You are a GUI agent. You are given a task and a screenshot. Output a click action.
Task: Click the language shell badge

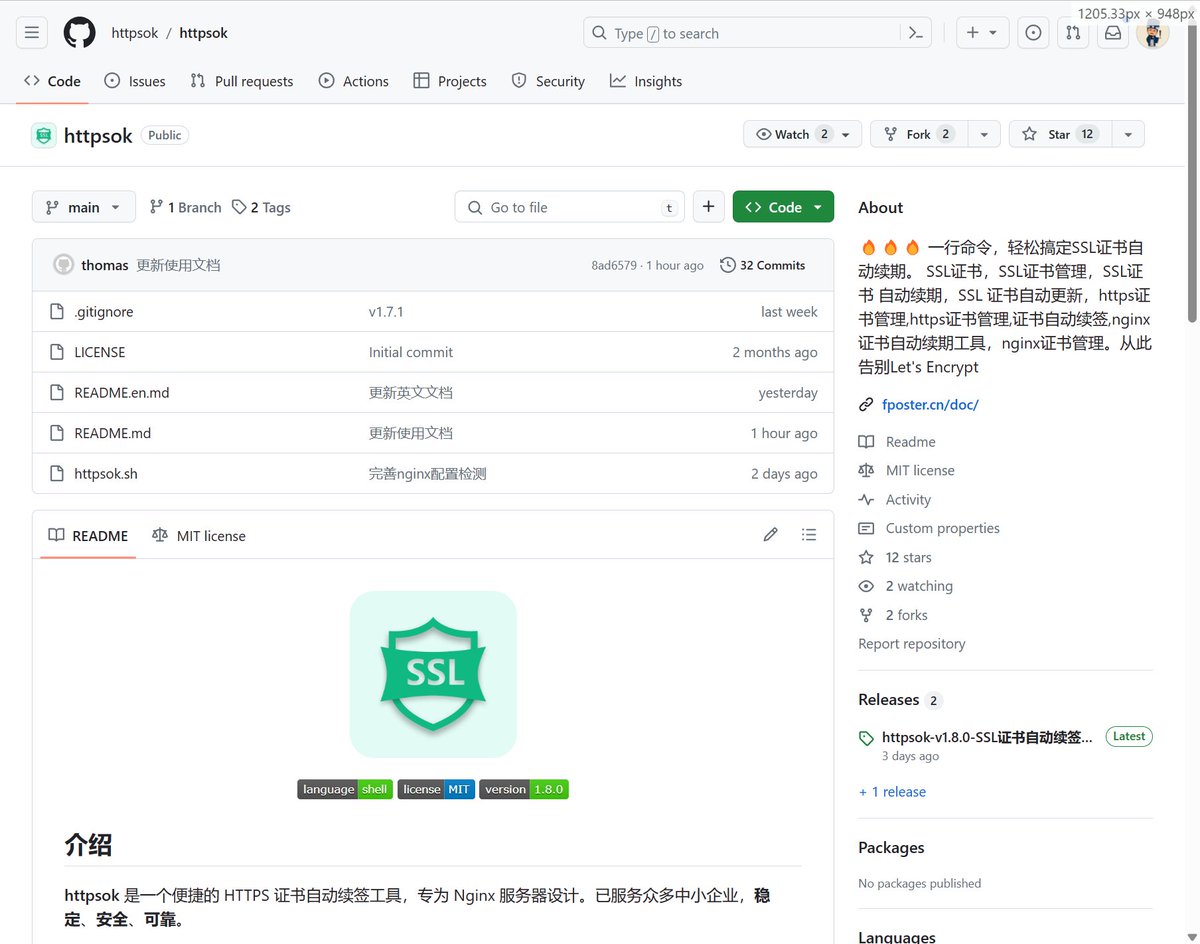(345, 789)
